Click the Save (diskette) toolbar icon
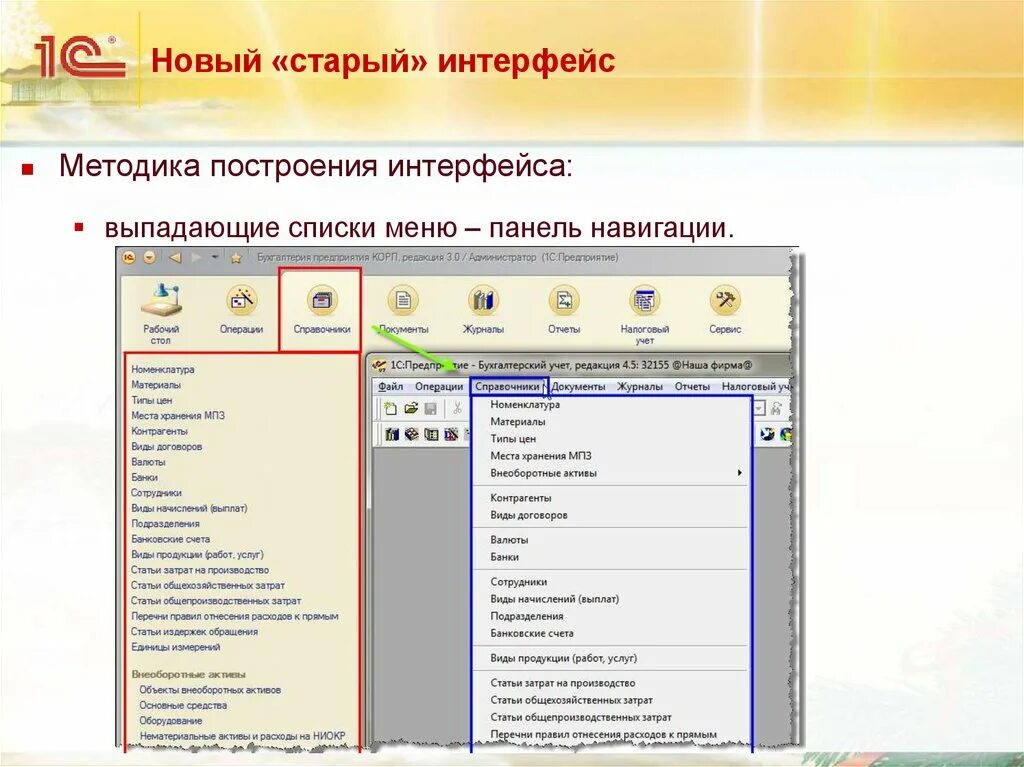Screen dimensions: 1024x767 coord(430,409)
